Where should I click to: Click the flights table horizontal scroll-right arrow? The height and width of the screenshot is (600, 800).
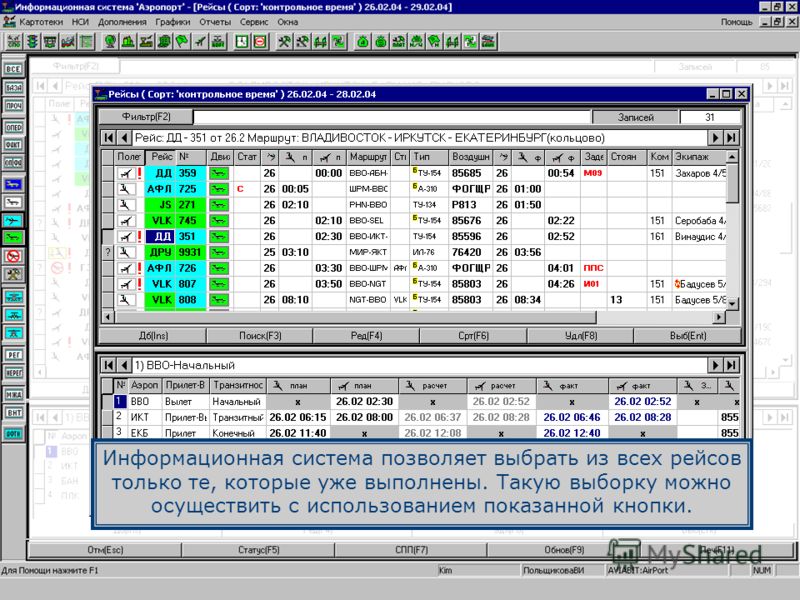tap(719, 317)
